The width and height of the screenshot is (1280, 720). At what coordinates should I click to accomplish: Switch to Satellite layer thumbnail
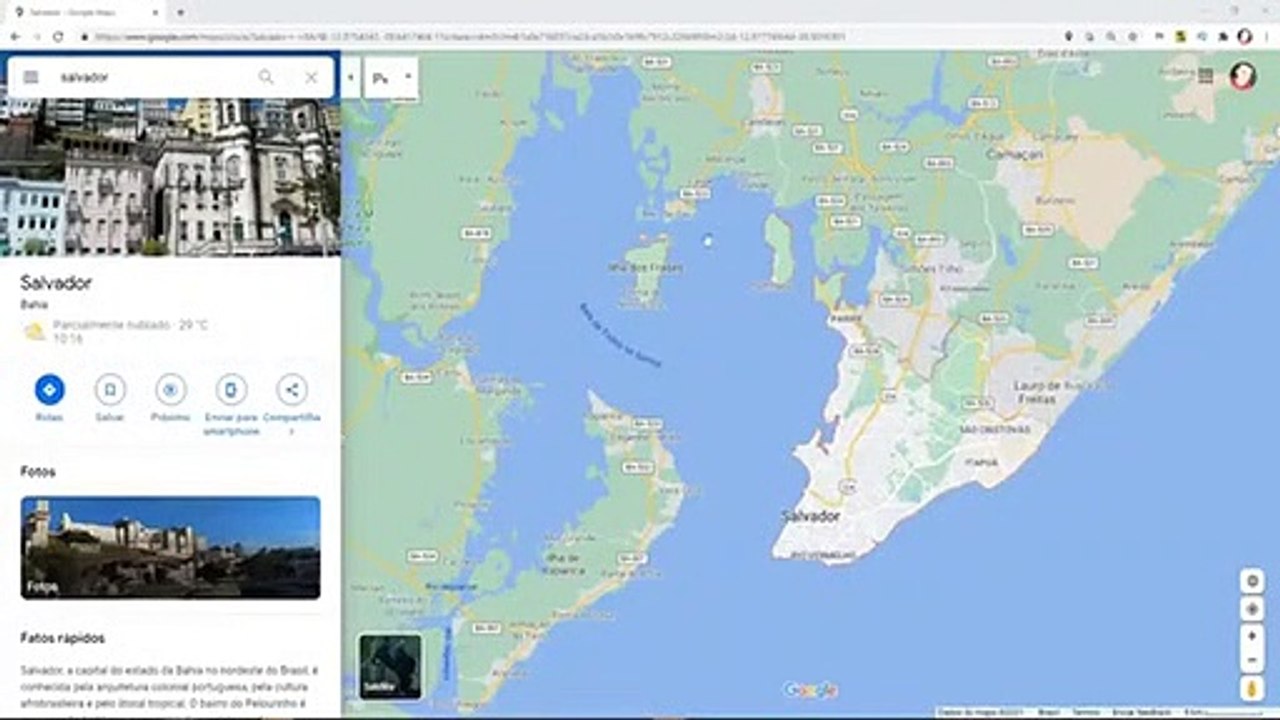click(390, 666)
